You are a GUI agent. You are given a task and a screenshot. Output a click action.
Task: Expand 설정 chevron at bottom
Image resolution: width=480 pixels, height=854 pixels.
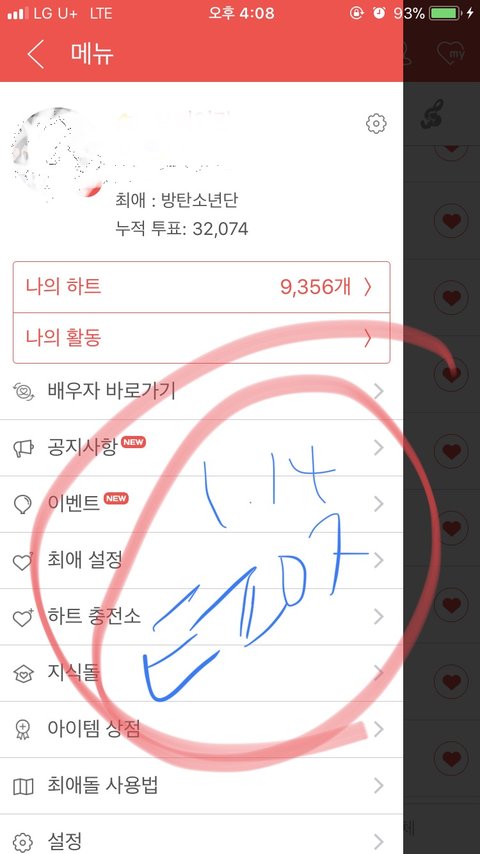coord(379,841)
